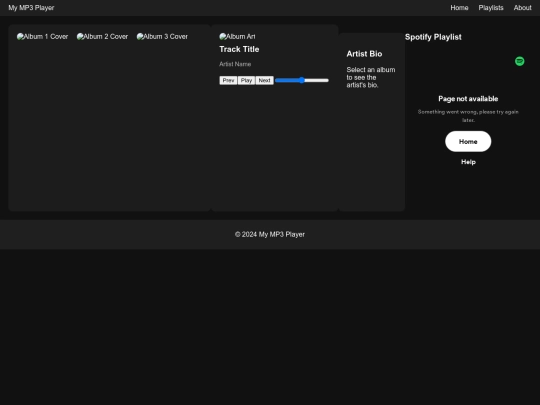Open the About nav link
This screenshot has height=405, width=540.
click(522, 8)
